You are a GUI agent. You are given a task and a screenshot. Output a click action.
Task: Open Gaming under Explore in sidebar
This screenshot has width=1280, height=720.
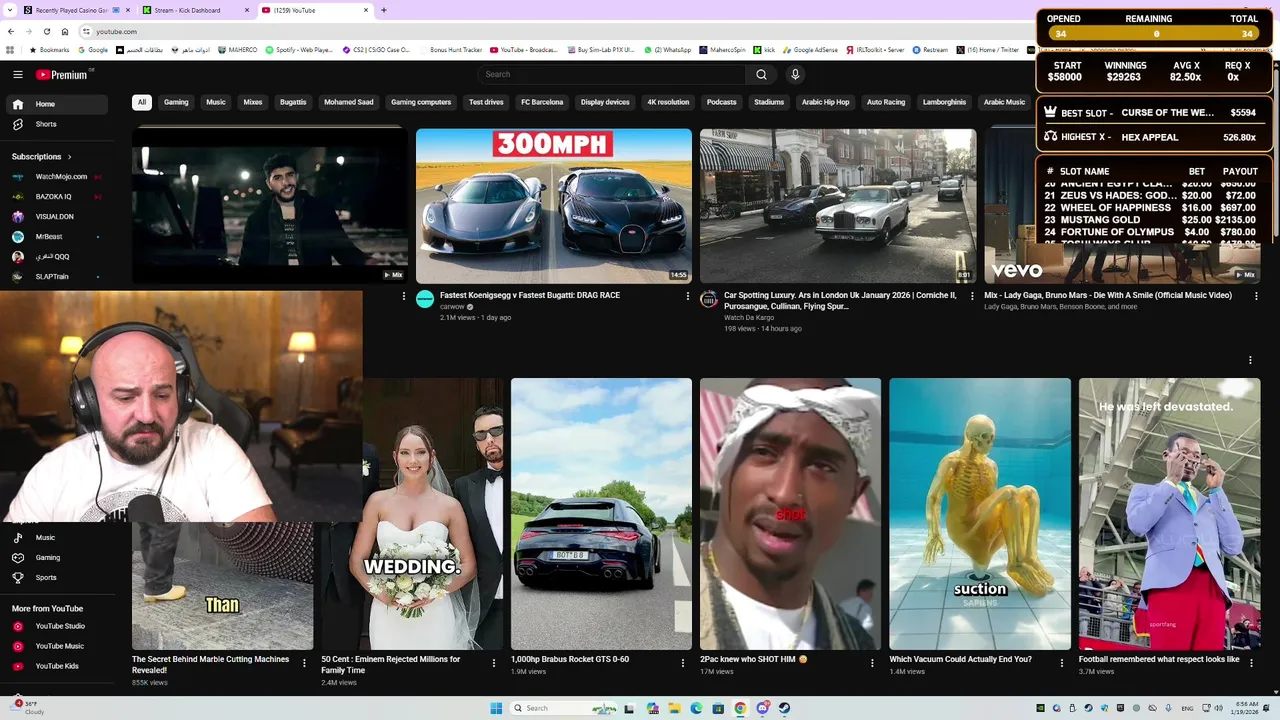tap(56, 558)
